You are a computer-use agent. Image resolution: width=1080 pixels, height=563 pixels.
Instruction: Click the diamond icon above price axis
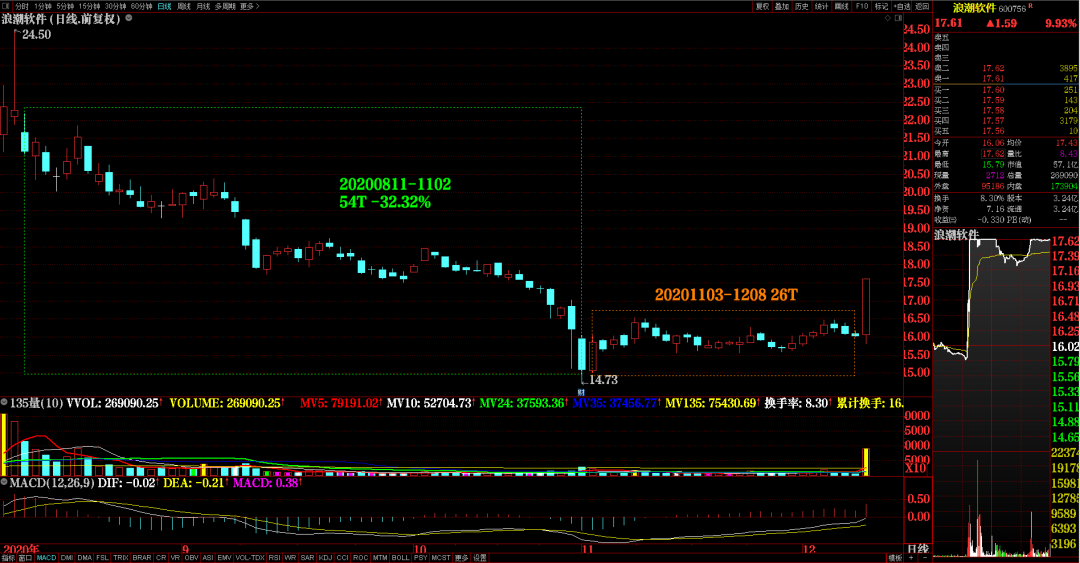tap(888, 18)
